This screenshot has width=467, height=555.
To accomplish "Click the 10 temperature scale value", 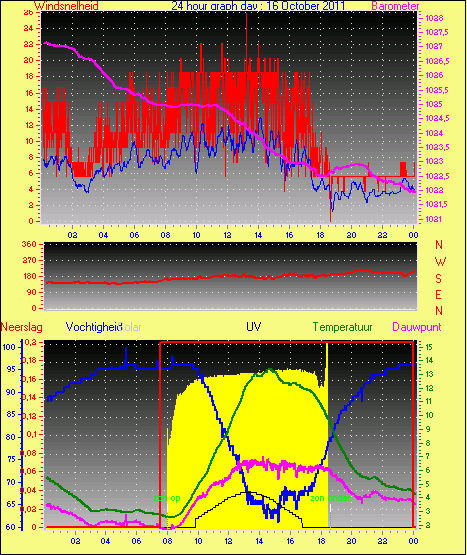I will point(429,415).
